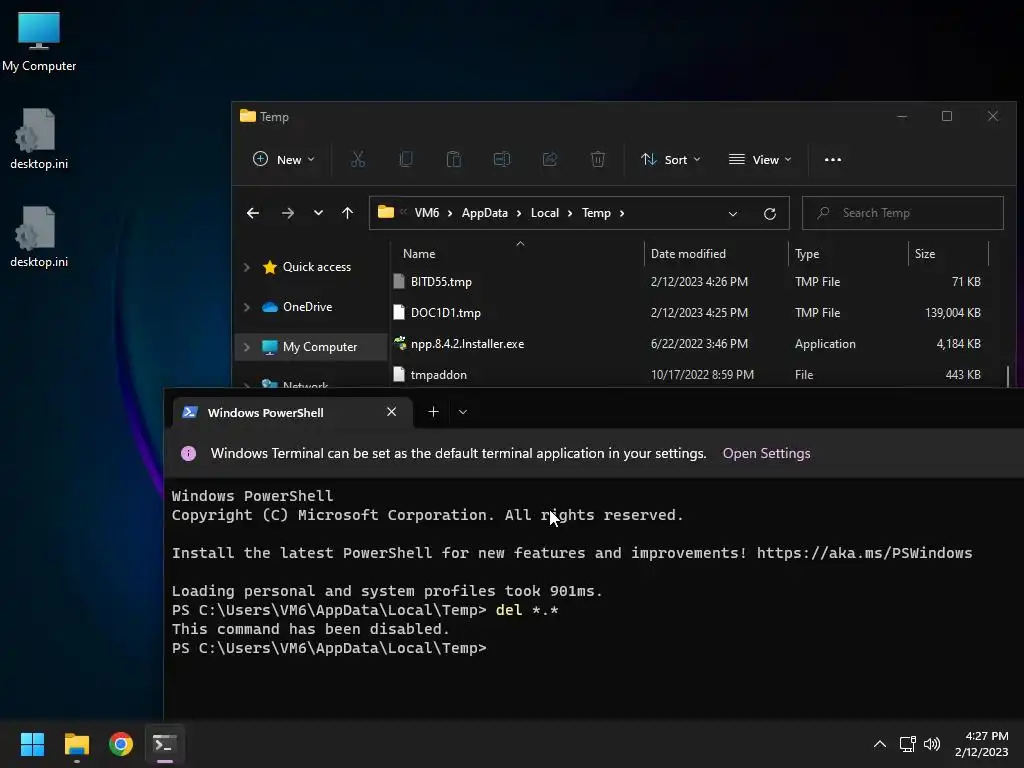
Task: Open the View layout dropdown
Action: (x=760, y=159)
